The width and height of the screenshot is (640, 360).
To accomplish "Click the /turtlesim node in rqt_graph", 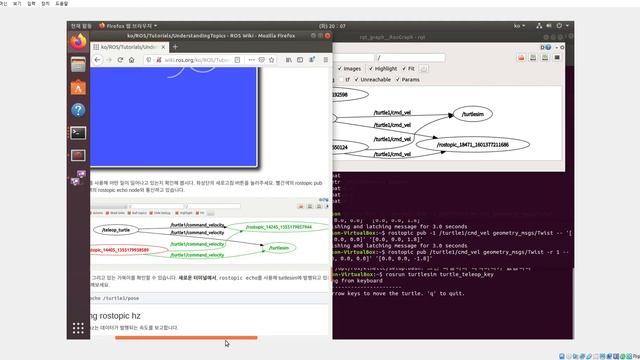I will [473, 114].
